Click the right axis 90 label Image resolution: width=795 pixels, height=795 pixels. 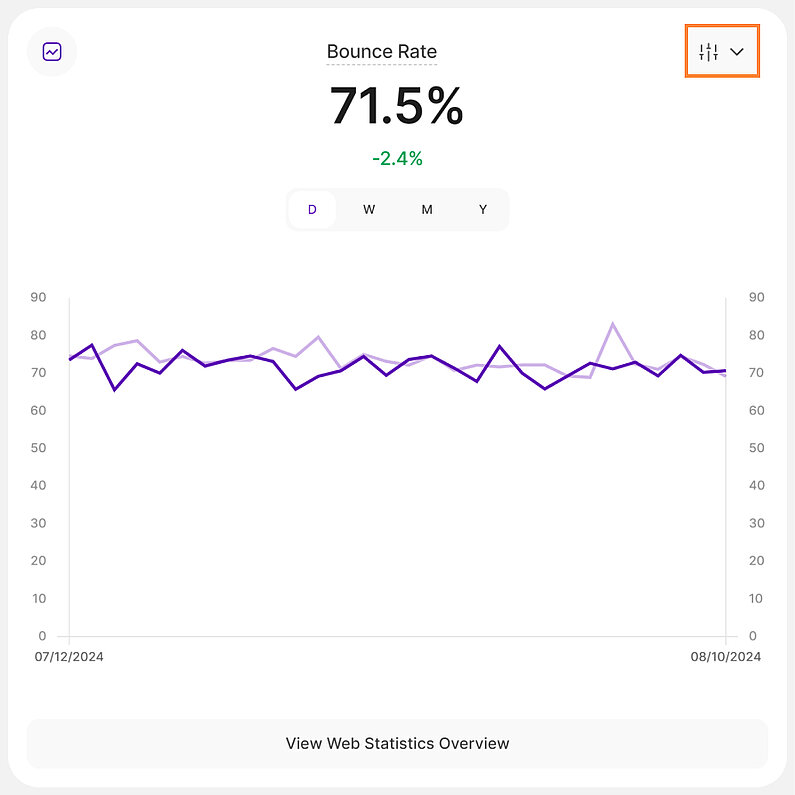756,297
